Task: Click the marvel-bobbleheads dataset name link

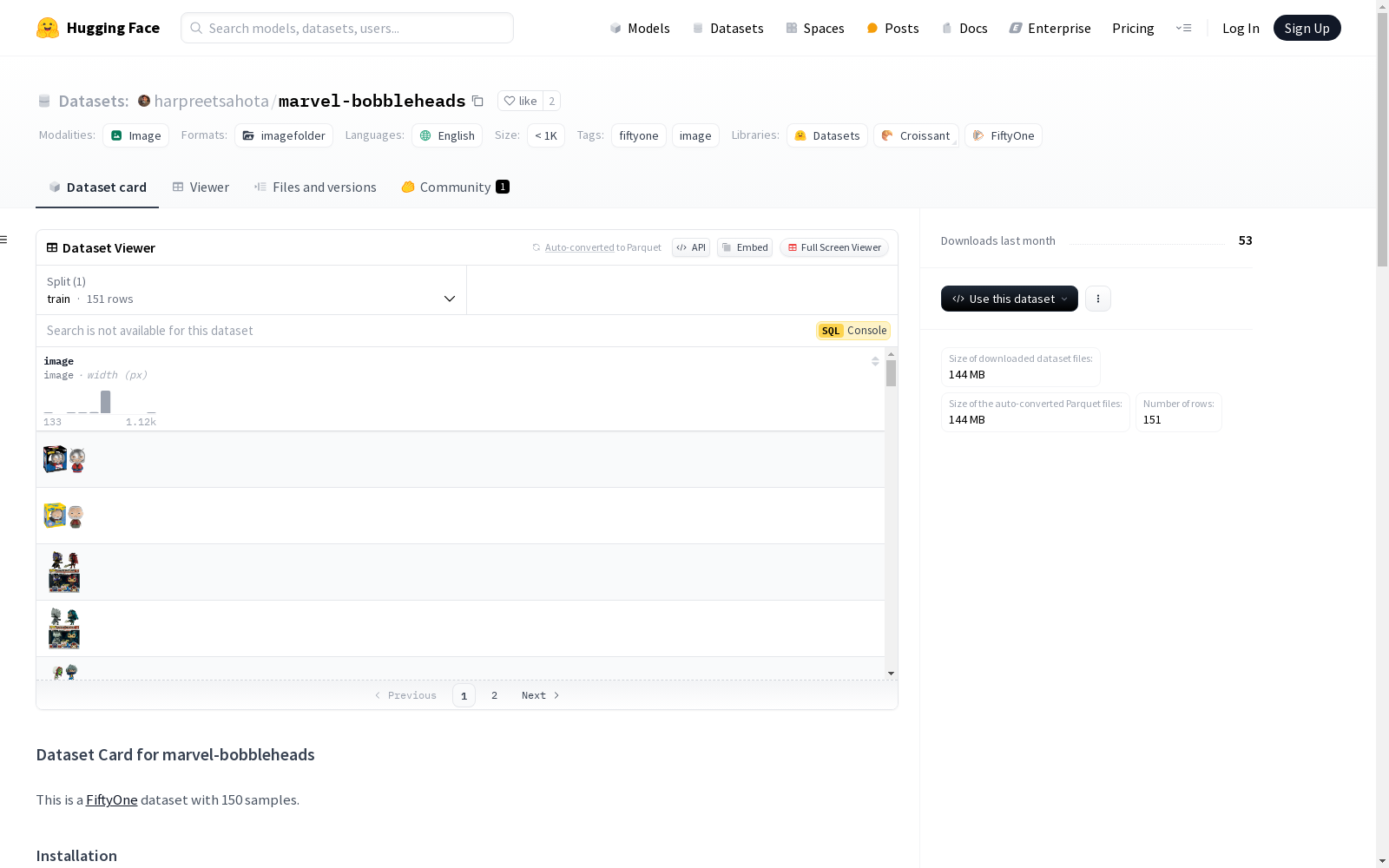Action: (x=372, y=101)
